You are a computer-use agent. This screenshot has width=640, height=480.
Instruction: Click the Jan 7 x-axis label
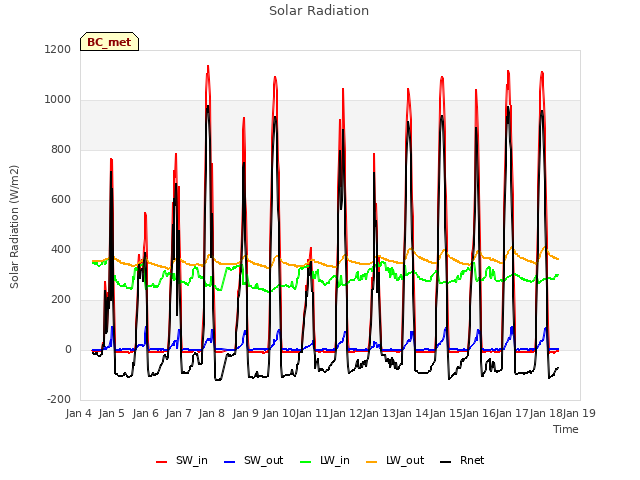pos(179,413)
